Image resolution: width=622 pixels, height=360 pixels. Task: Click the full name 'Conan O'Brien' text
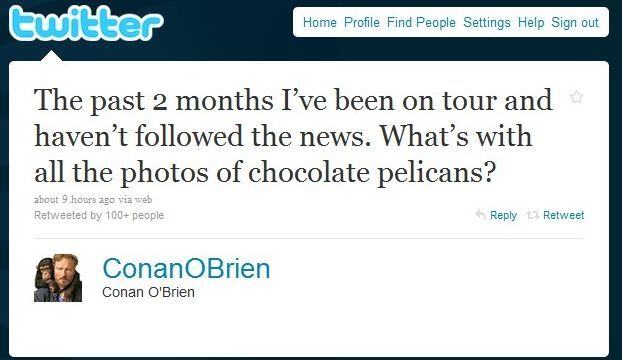click(x=148, y=292)
